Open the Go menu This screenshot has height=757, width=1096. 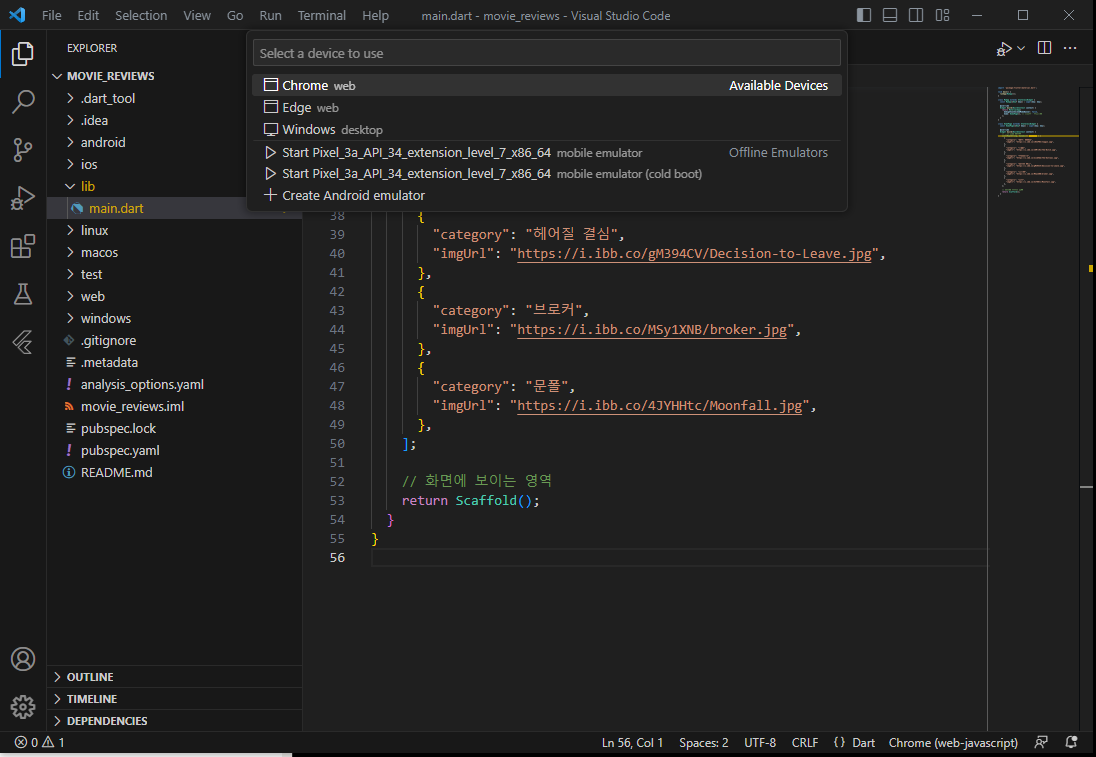pyautogui.click(x=235, y=15)
